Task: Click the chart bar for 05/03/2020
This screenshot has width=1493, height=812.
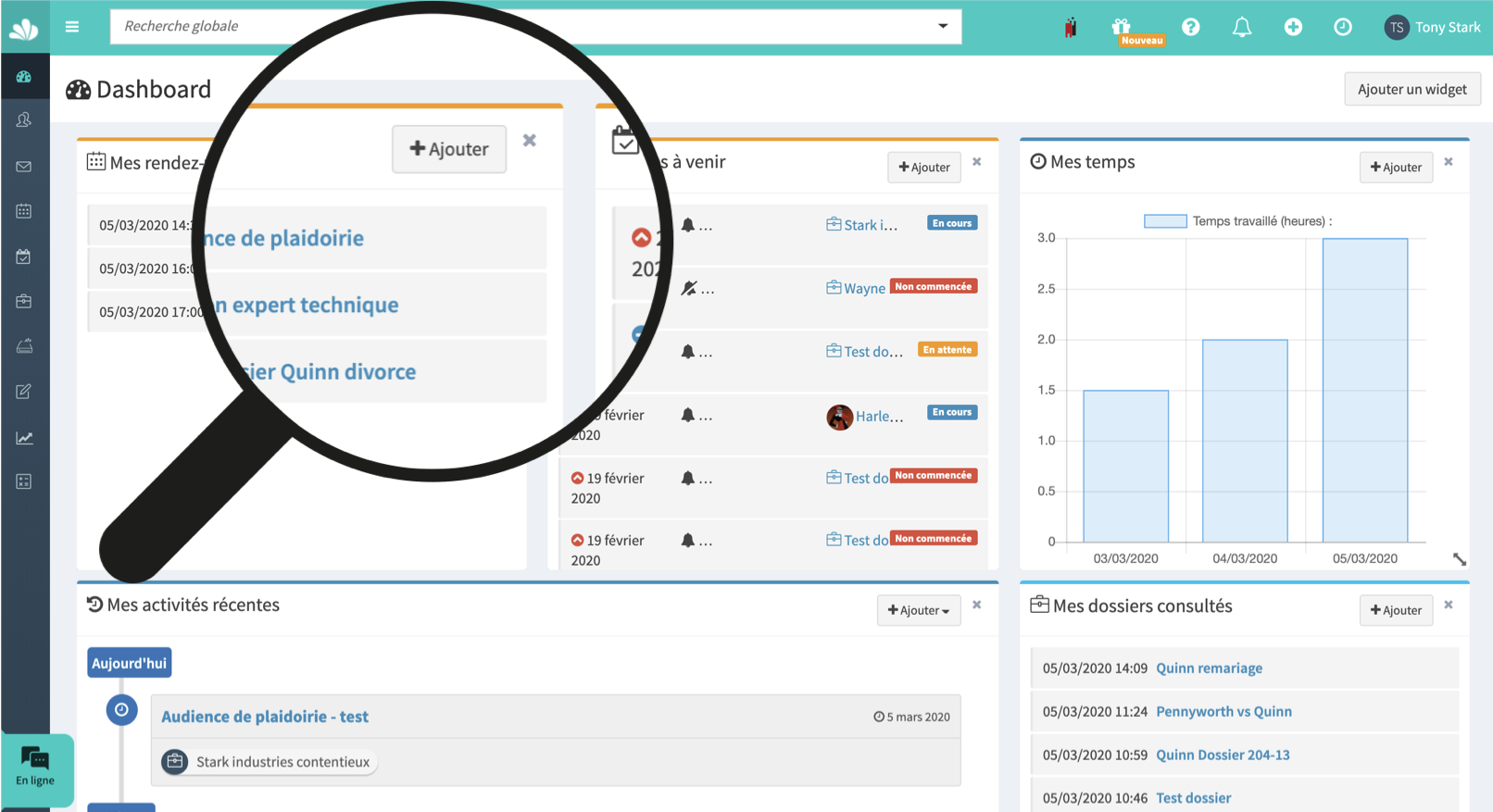Action: click(x=1365, y=390)
